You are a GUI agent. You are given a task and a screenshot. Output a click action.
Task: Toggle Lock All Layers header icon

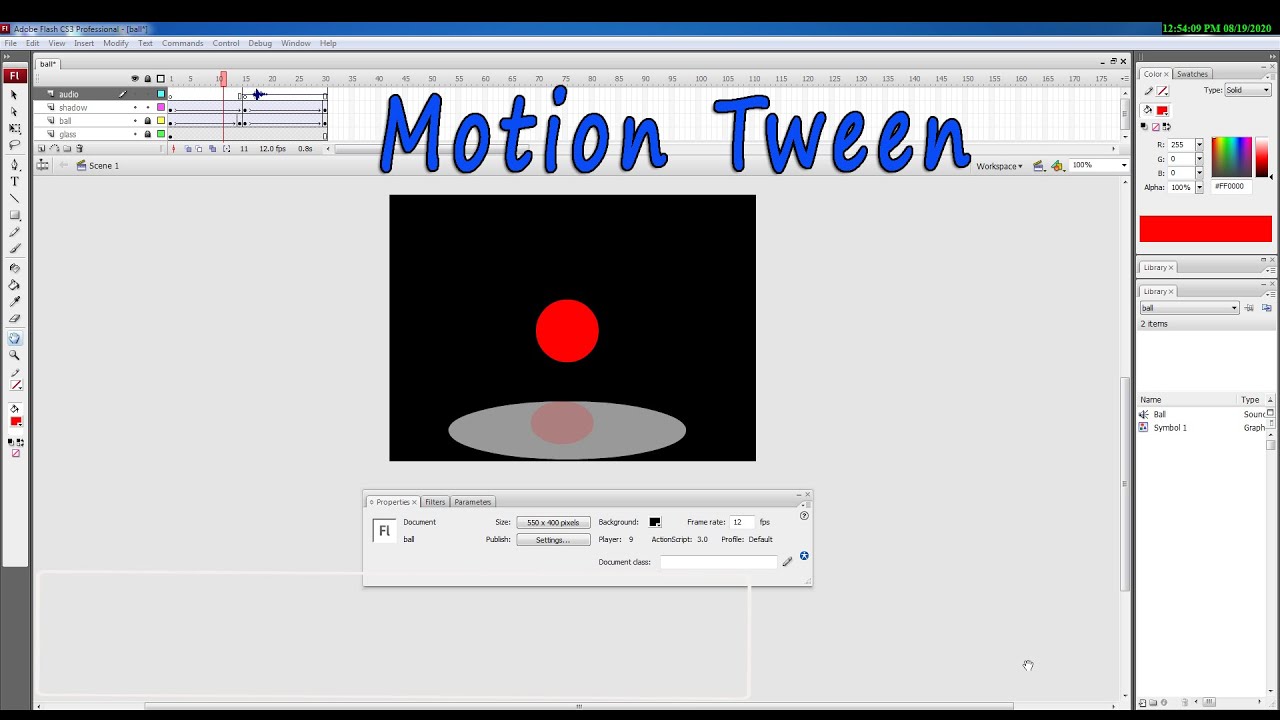148,79
